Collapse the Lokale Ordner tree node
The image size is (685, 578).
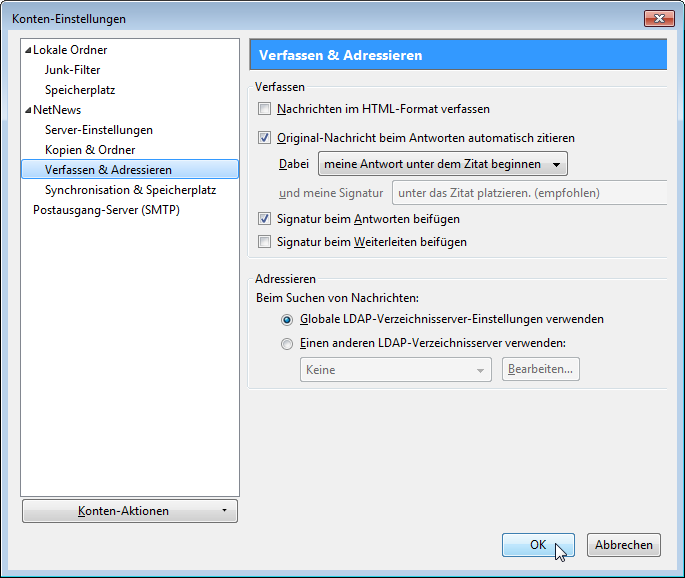[28, 50]
